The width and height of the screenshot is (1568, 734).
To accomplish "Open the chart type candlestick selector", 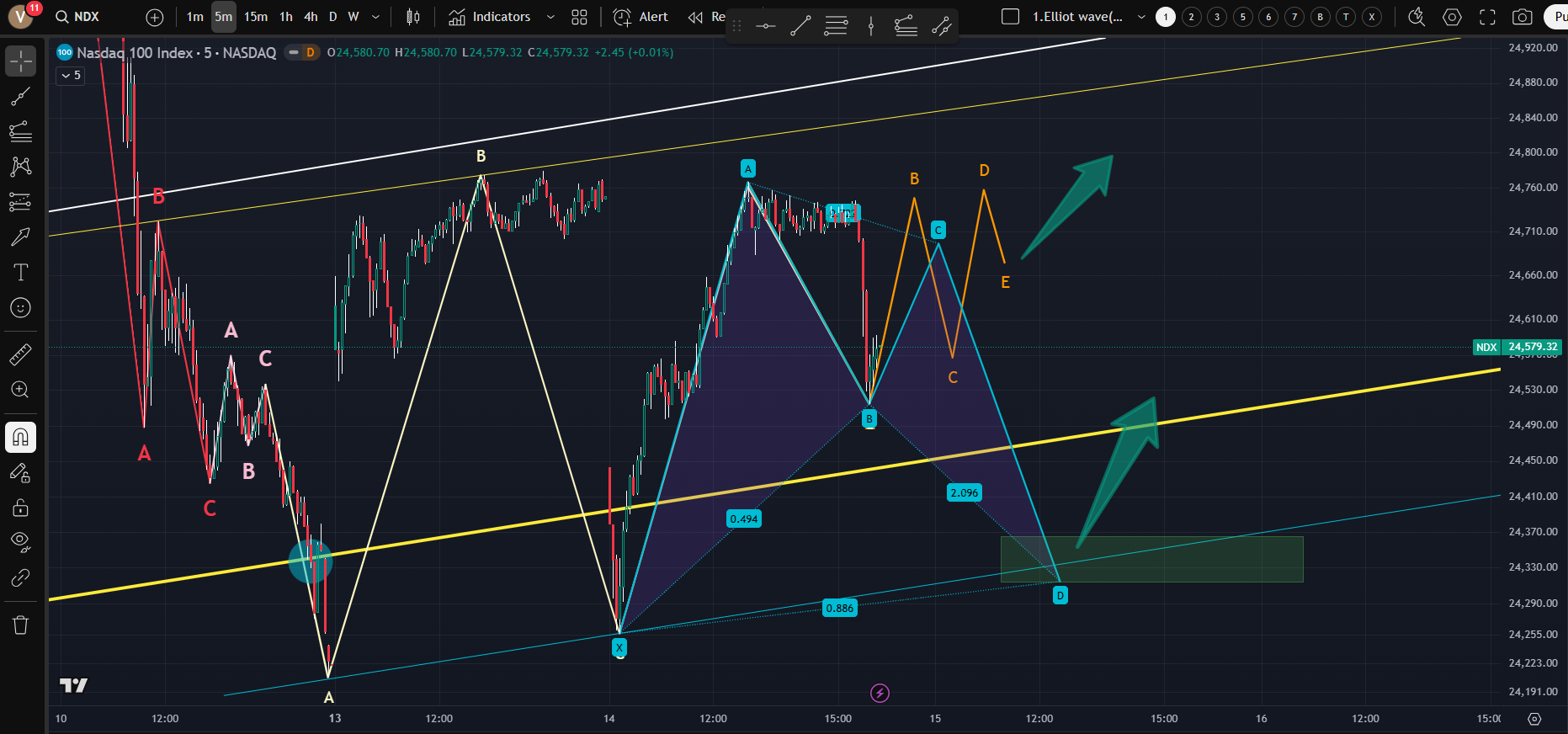I will (x=412, y=17).
